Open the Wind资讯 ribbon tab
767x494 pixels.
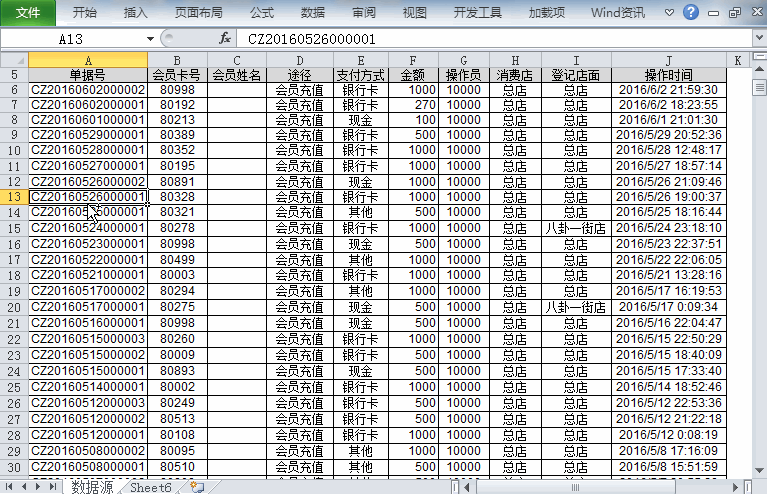(x=618, y=12)
